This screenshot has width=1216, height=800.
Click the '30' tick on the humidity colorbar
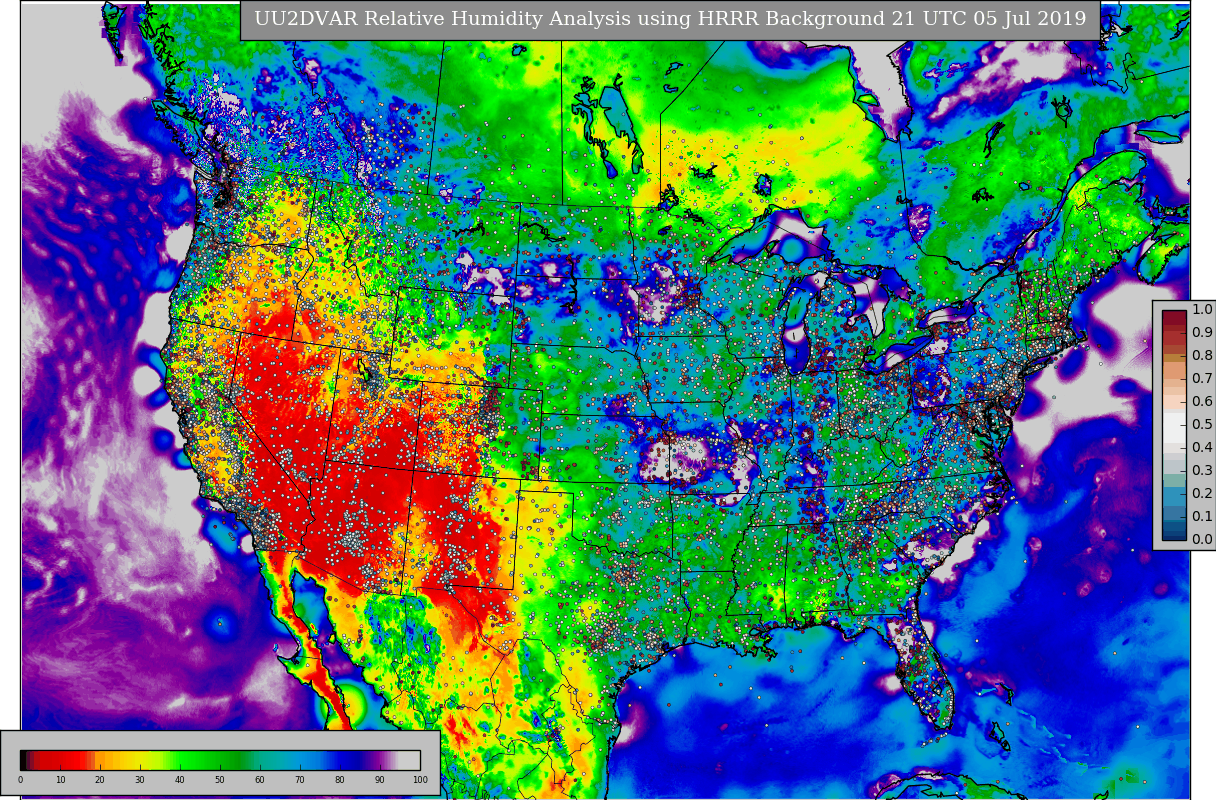(140, 780)
